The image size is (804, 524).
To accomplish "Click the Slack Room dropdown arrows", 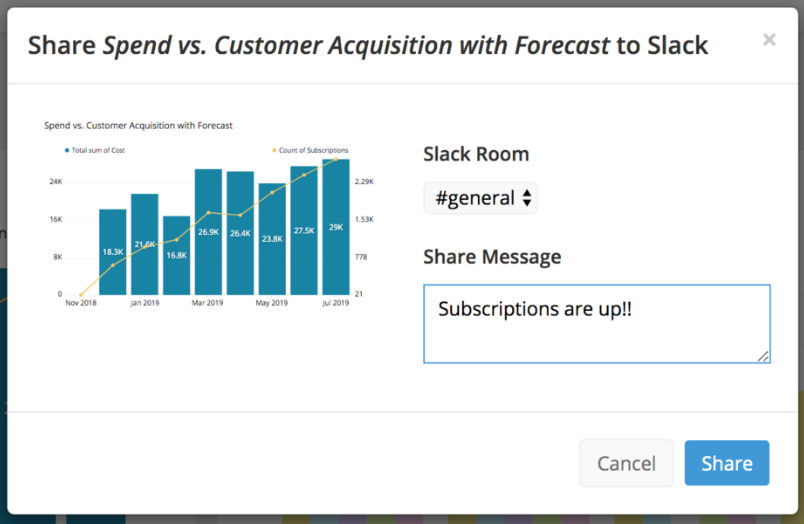I will point(527,198).
